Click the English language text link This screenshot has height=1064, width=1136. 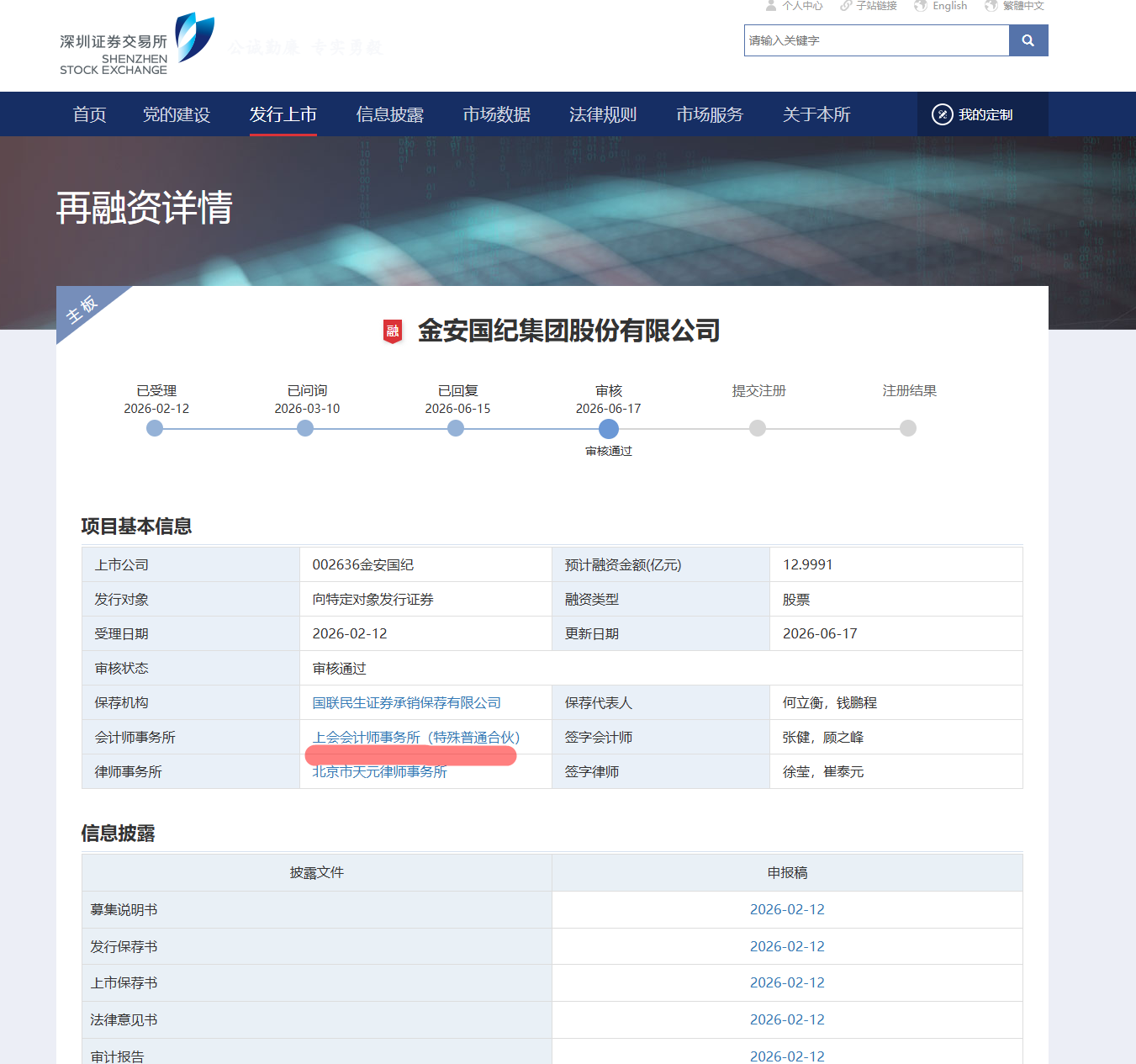pos(950,6)
